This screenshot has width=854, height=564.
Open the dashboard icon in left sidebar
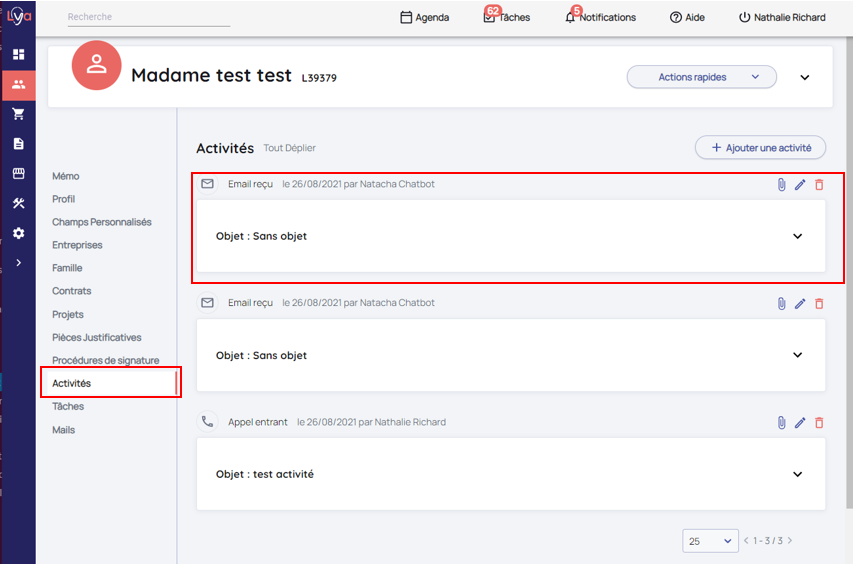[18, 54]
